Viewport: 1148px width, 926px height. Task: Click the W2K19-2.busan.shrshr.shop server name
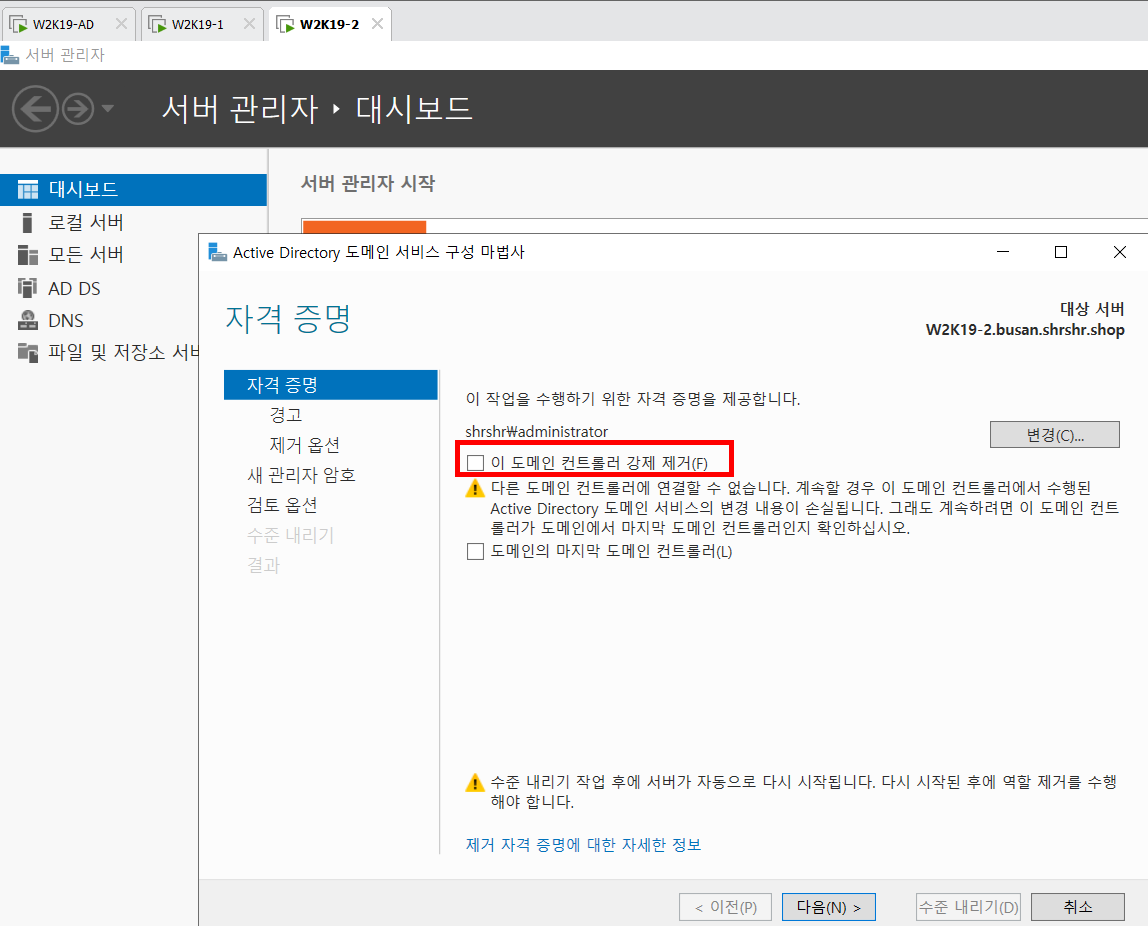coord(1025,329)
